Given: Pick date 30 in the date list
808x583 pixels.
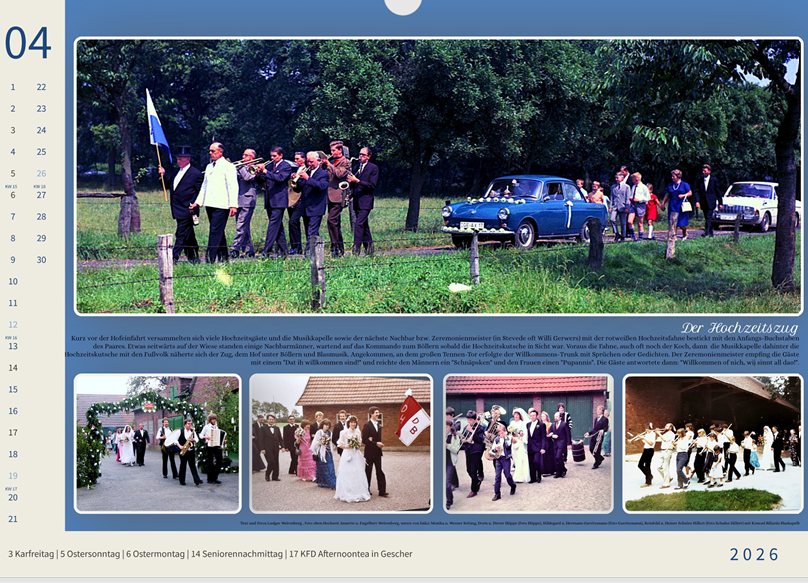Looking at the screenshot, I should pos(41,260).
